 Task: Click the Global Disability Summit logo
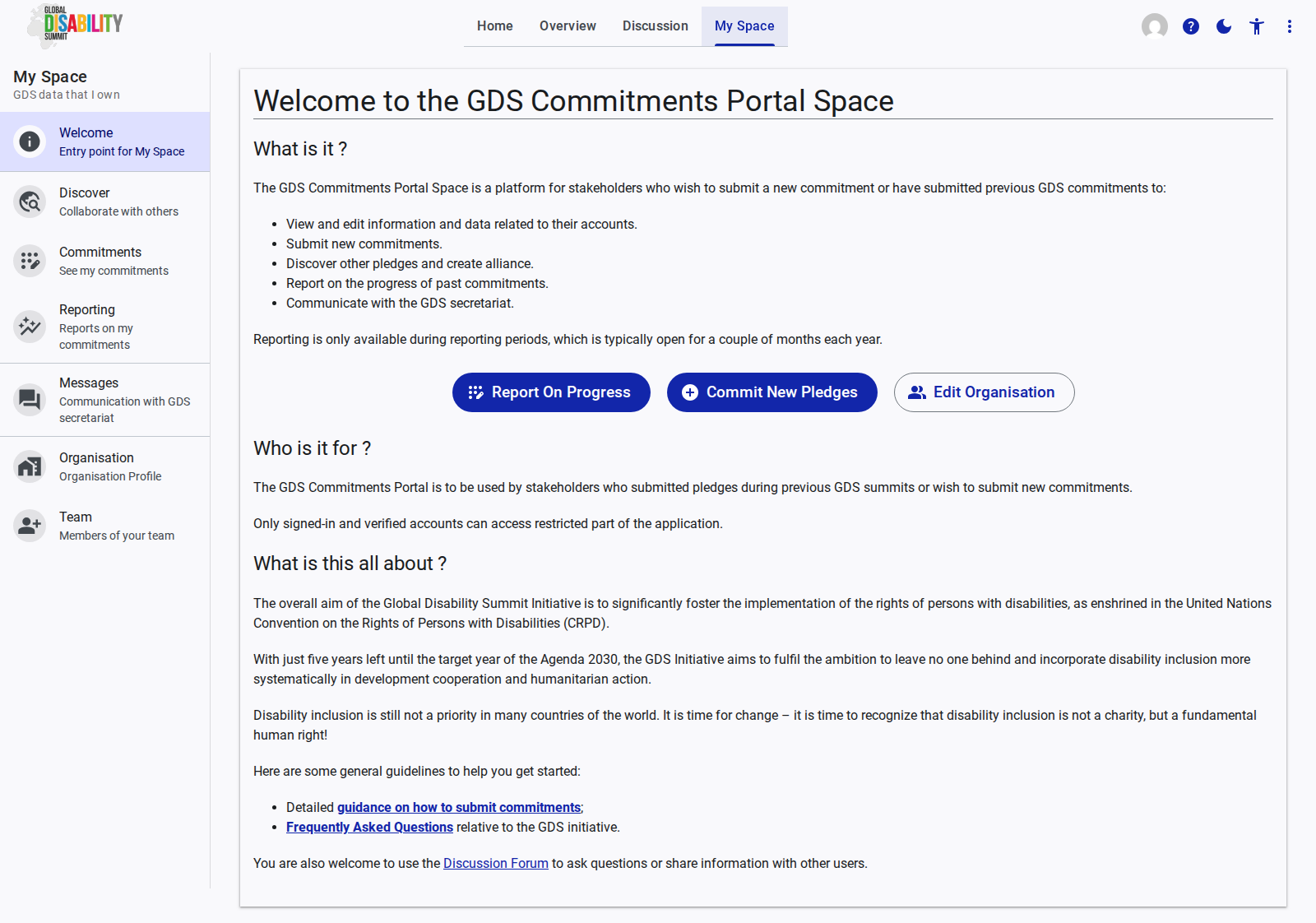pyautogui.click(x=75, y=25)
